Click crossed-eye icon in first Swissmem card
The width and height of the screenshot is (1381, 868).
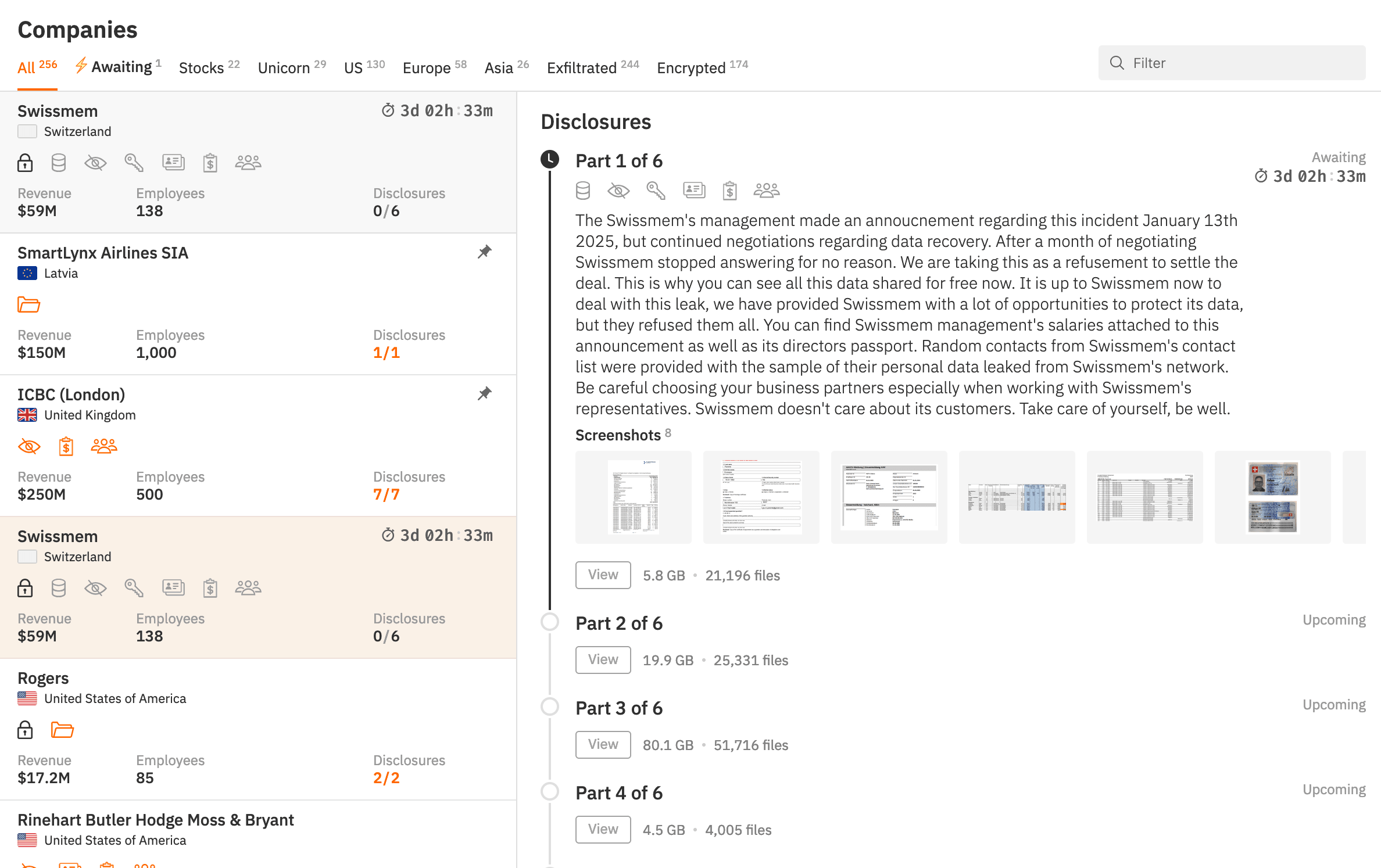[x=95, y=163]
